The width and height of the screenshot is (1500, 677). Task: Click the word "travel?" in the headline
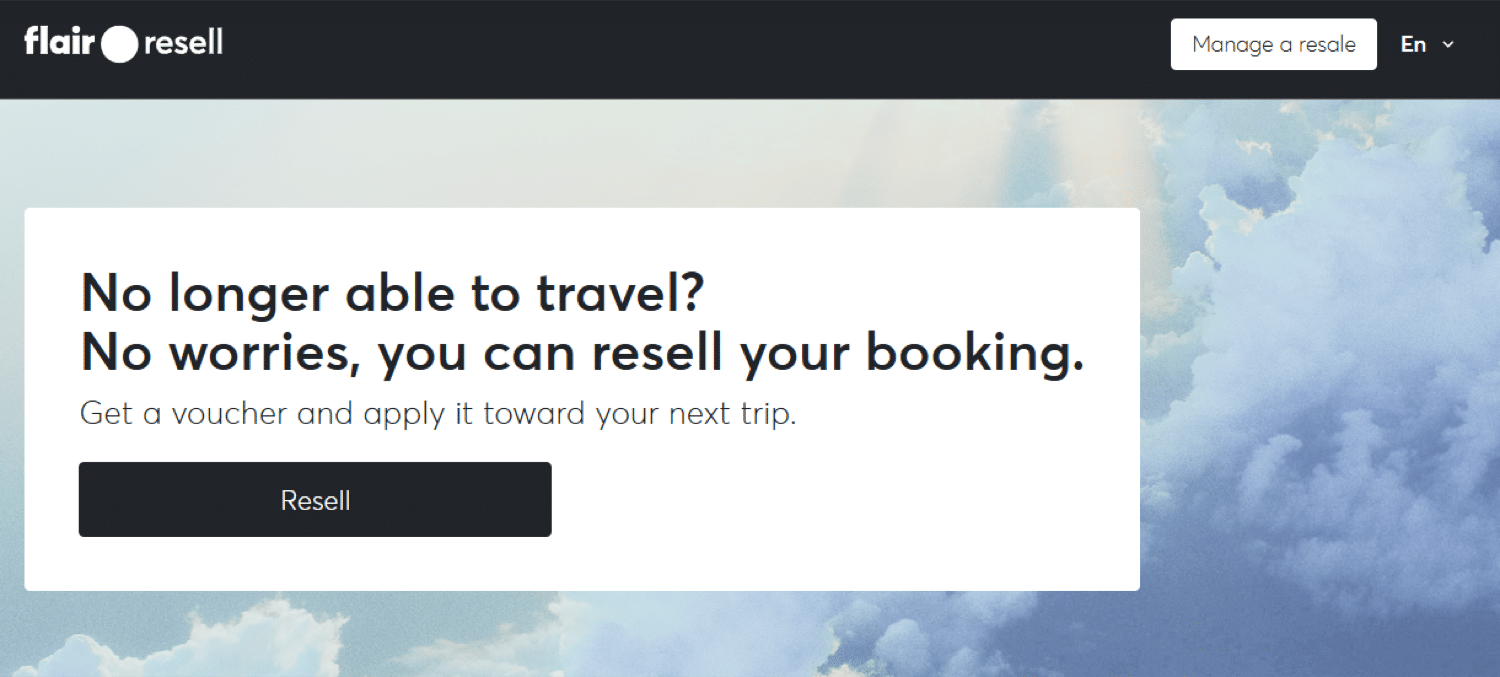(620, 293)
